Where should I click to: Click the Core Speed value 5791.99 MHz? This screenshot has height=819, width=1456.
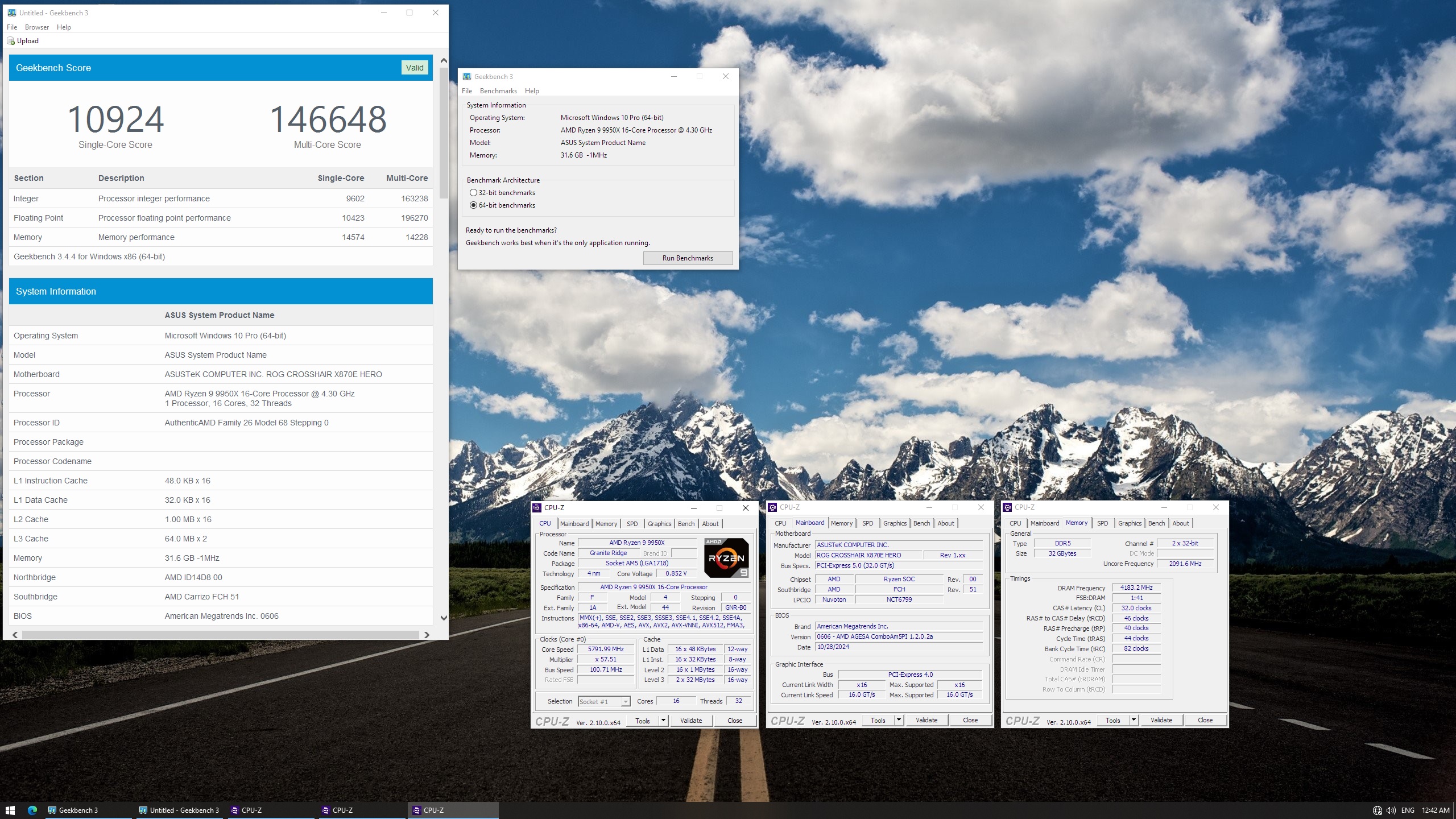coord(606,650)
